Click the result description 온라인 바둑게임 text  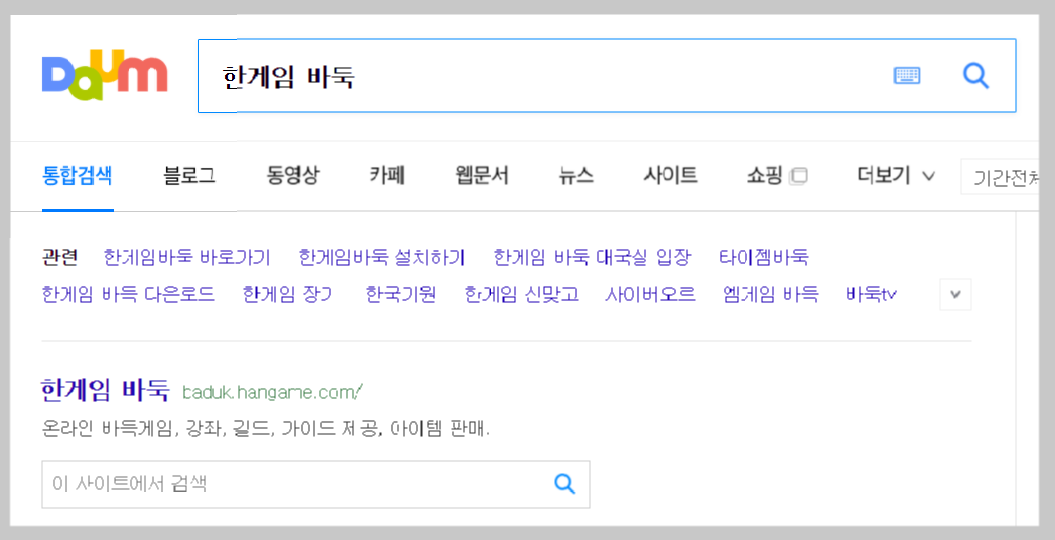(266, 429)
